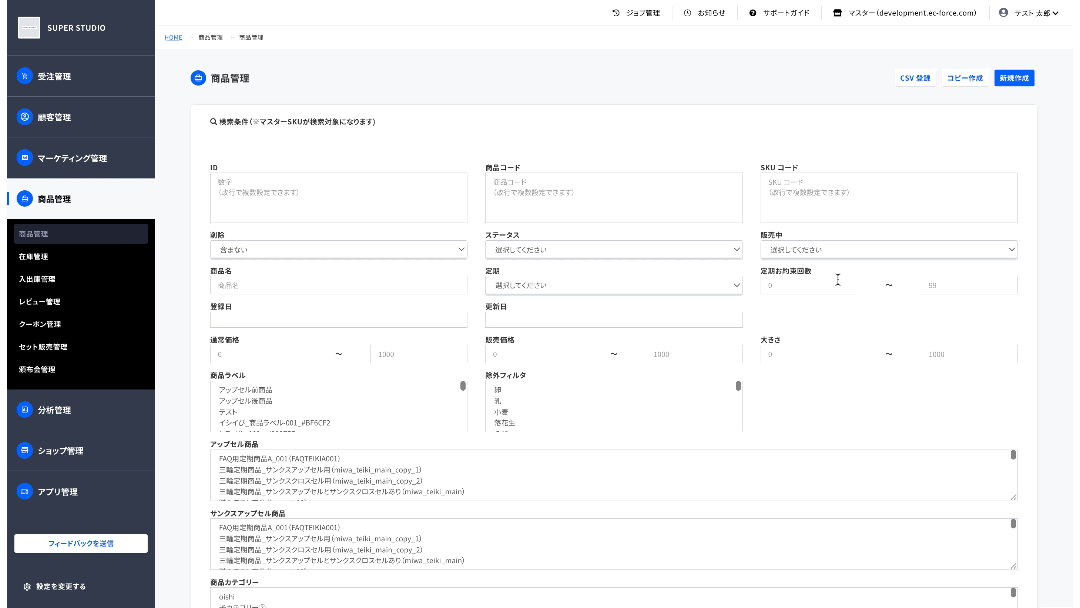This screenshot has height=608, width=1080.
Task: Click the shop icon next to マスター
Action: click(838, 13)
